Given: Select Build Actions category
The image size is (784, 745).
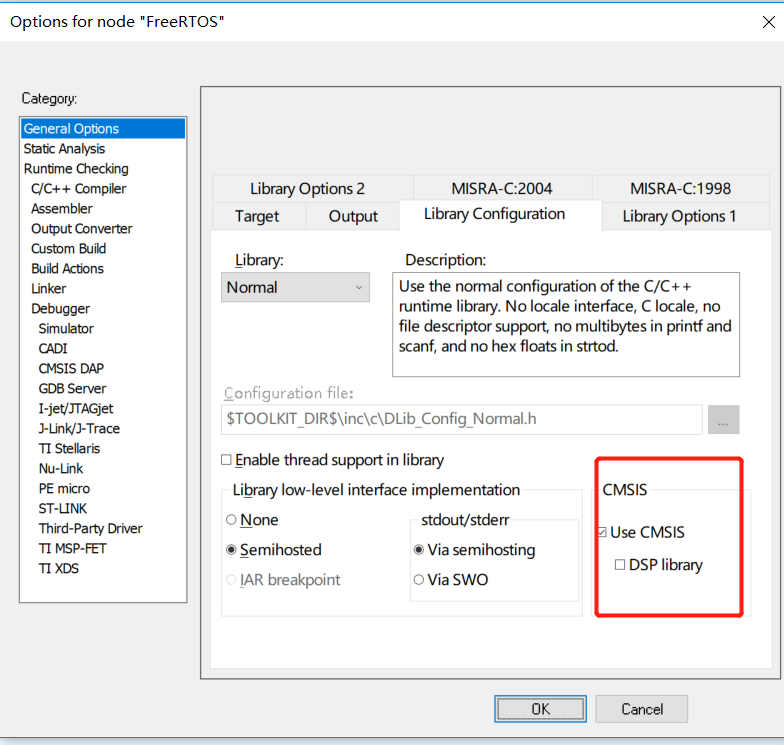Looking at the screenshot, I should tap(67, 268).
